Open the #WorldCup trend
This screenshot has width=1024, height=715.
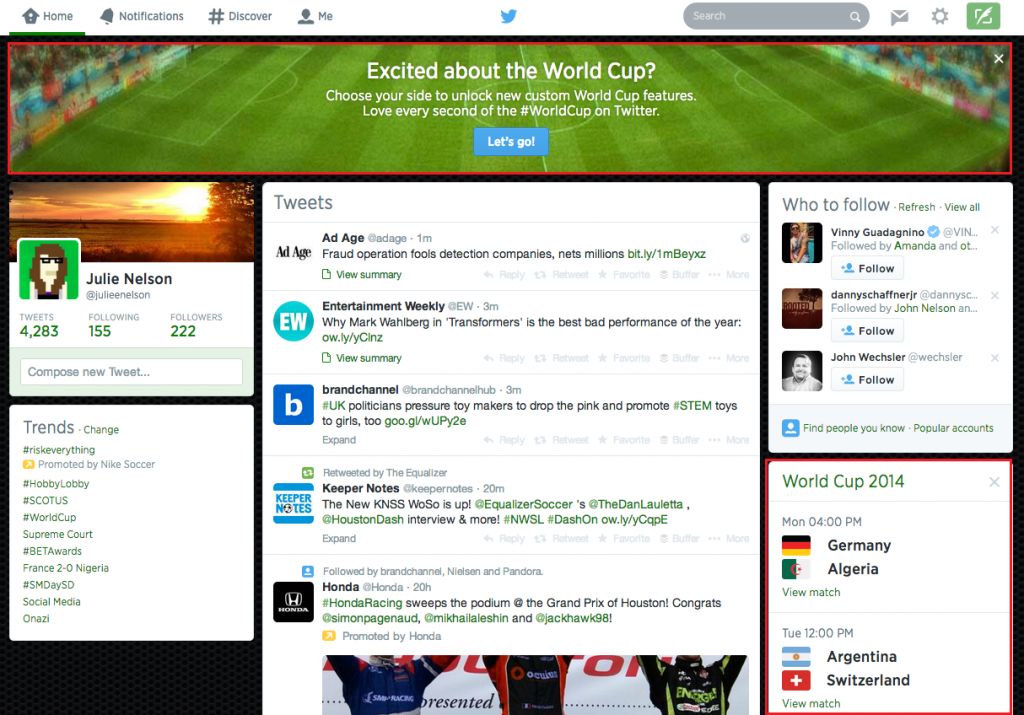click(50, 517)
